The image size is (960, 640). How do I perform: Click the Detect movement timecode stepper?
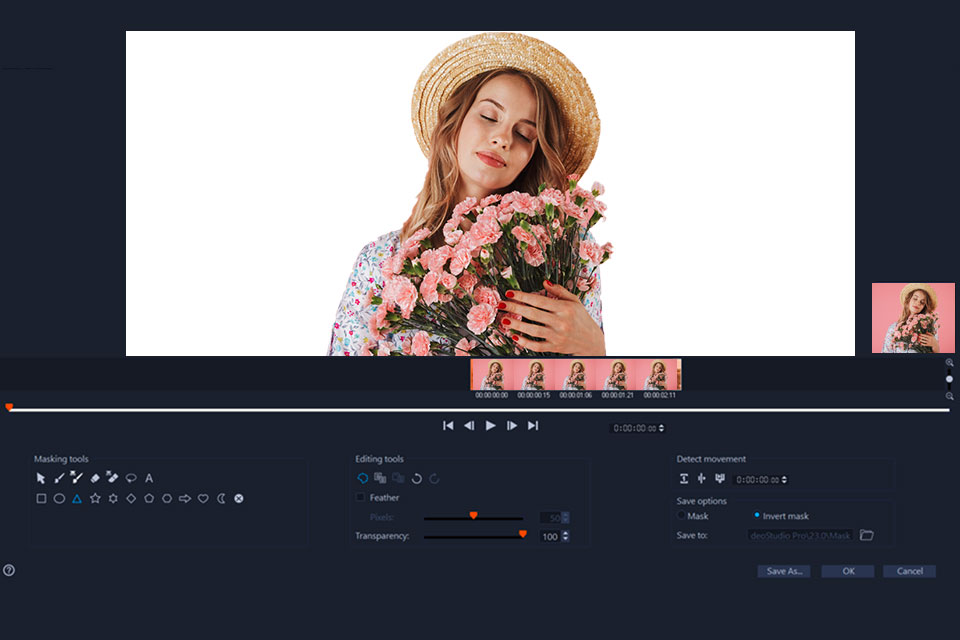click(784, 480)
